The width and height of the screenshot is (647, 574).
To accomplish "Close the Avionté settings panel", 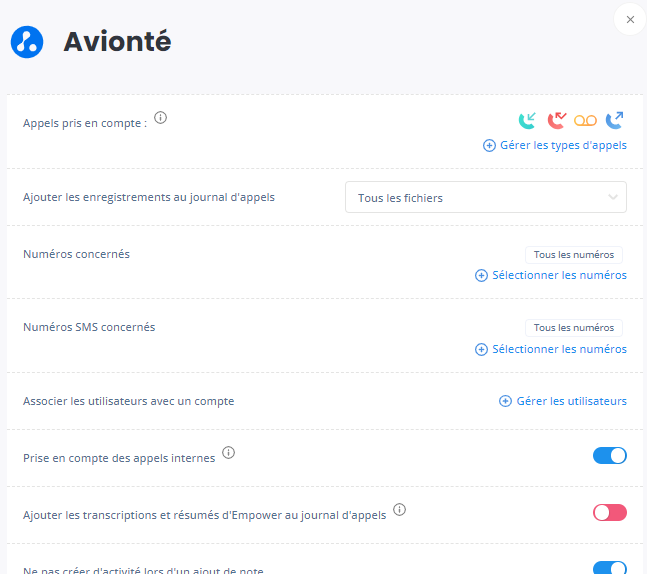I will [x=630, y=19].
